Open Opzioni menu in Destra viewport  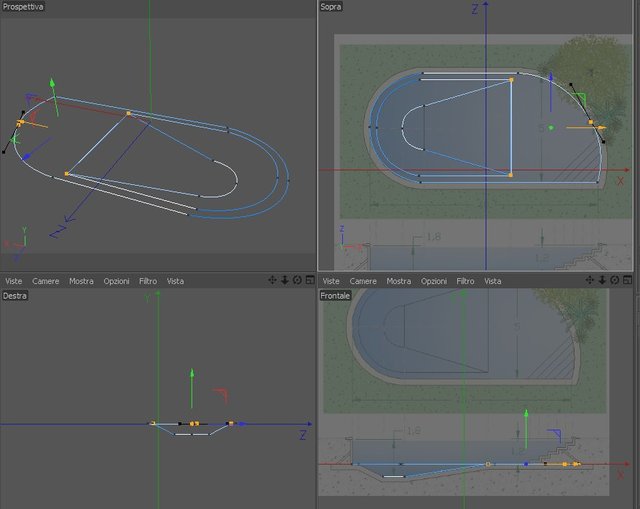(x=116, y=281)
